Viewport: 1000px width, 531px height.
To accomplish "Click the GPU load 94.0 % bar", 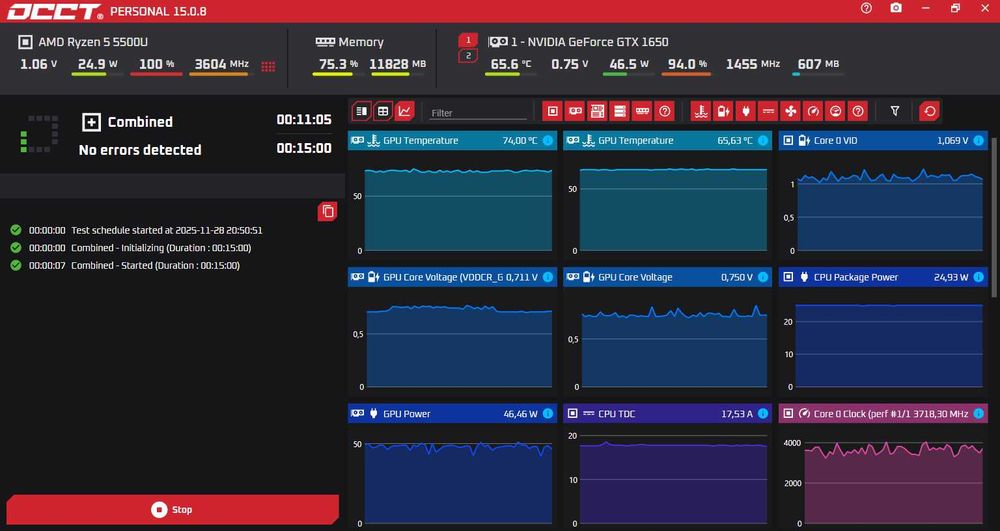I will tap(686, 75).
